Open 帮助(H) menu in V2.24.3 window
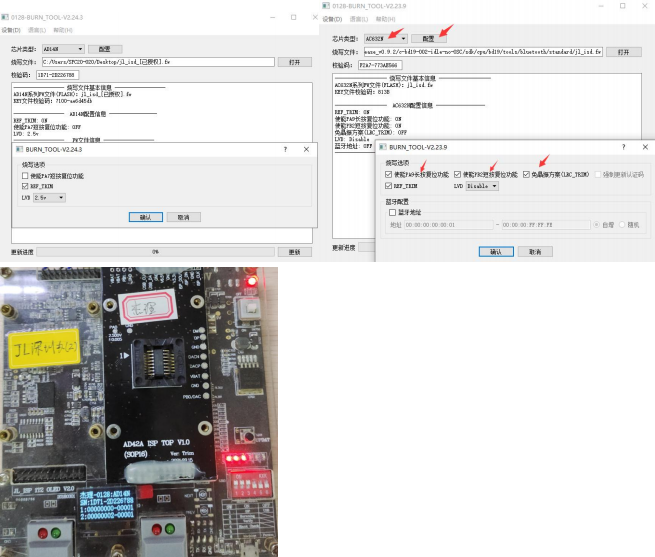 point(63,30)
